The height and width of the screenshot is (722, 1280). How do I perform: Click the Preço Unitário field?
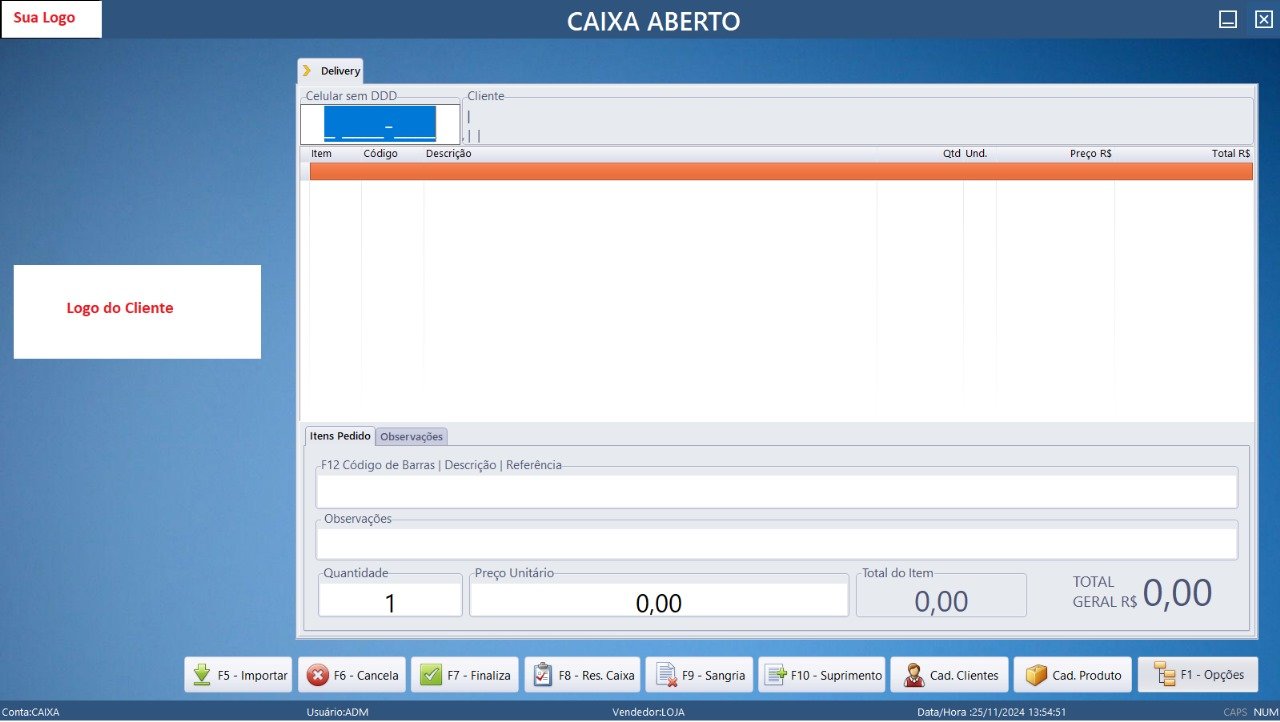click(x=658, y=602)
